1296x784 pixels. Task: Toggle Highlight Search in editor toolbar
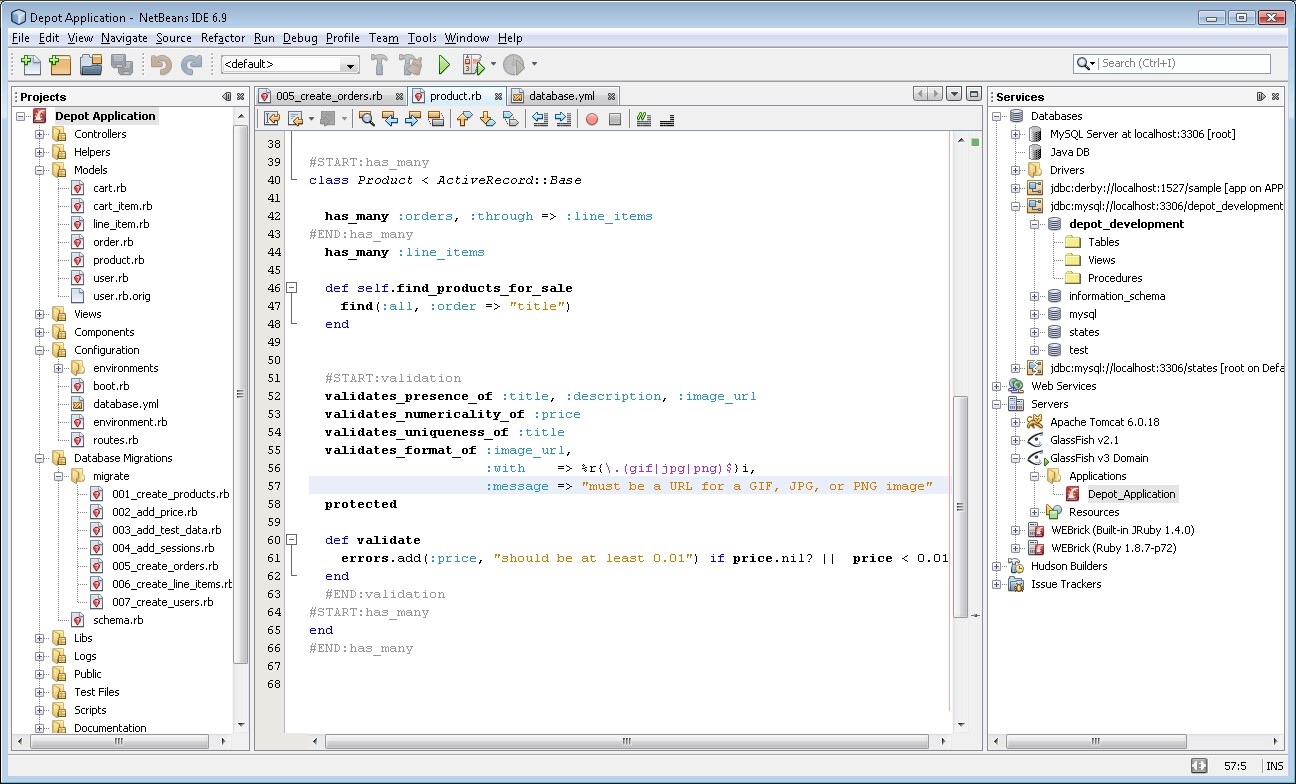tap(436, 119)
